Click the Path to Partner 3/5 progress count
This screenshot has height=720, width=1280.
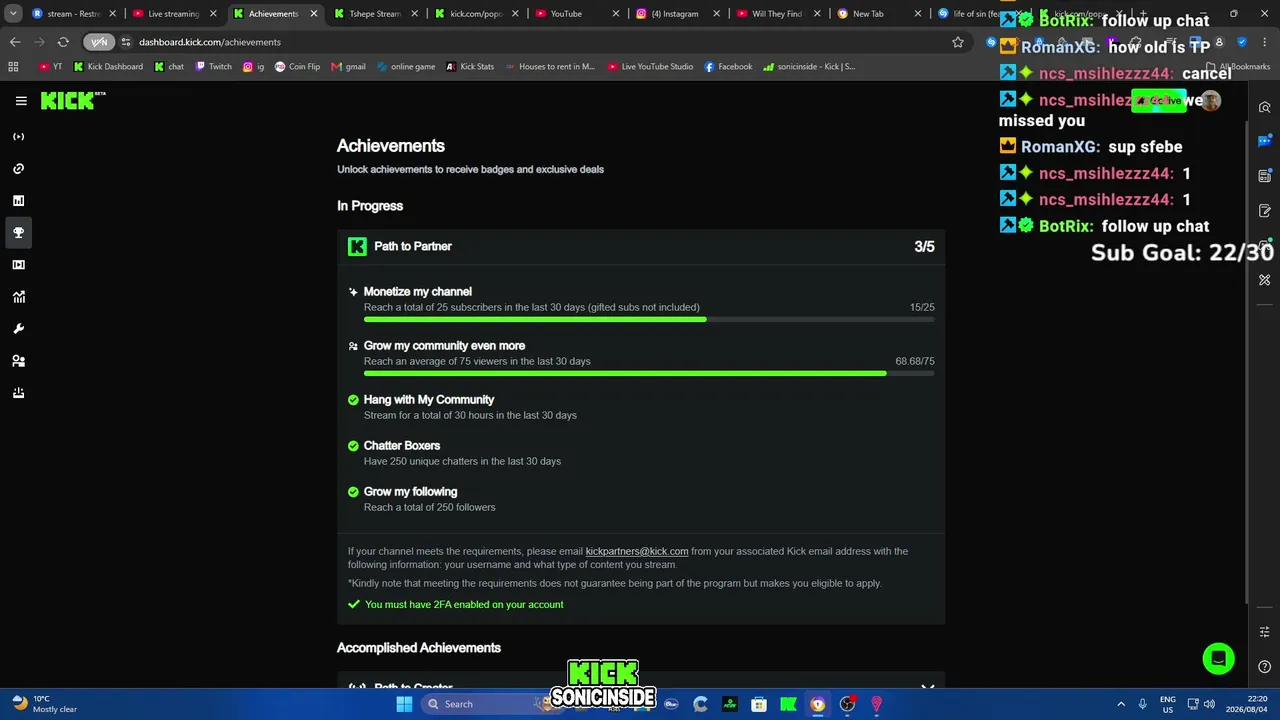point(924,246)
